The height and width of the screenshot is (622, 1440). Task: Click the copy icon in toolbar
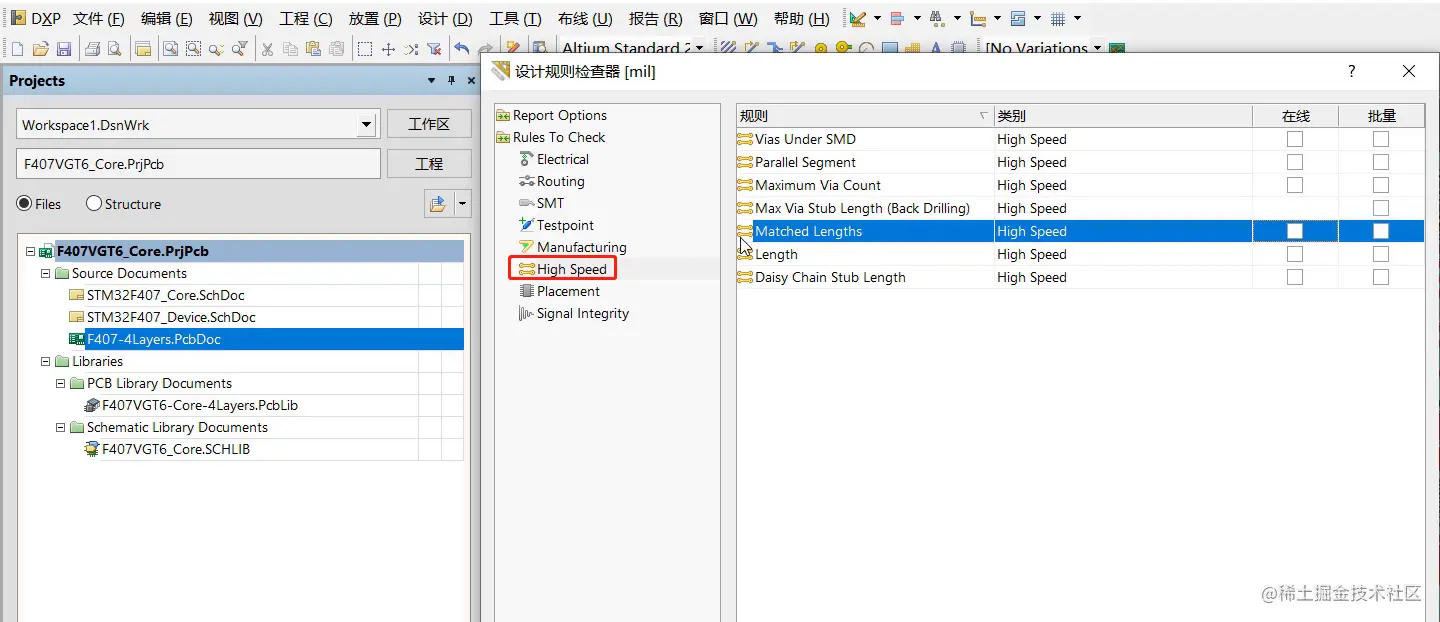point(290,49)
